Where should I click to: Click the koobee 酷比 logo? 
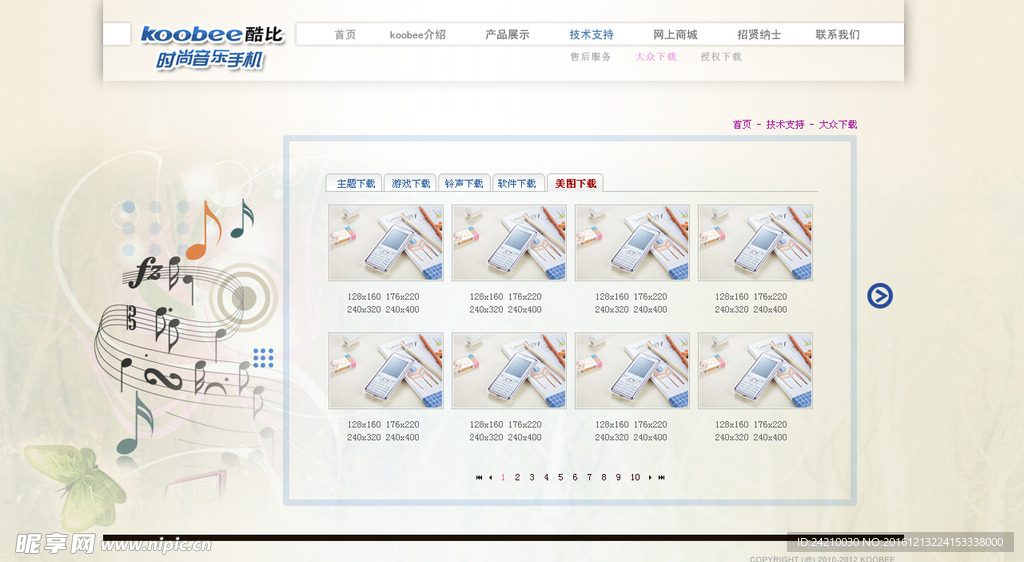tap(211, 36)
